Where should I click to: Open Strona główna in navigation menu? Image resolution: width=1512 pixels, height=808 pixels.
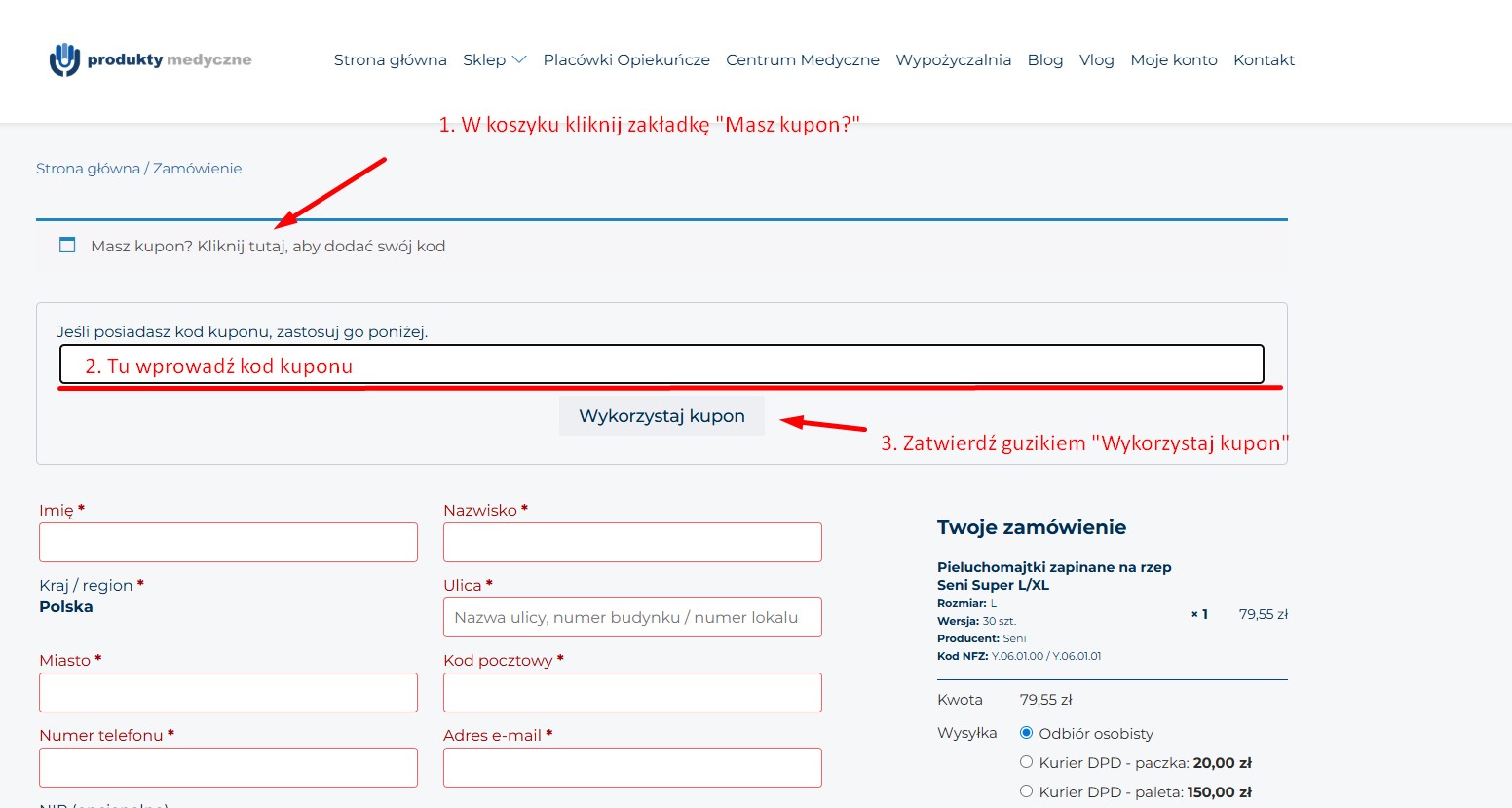(x=390, y=59)
